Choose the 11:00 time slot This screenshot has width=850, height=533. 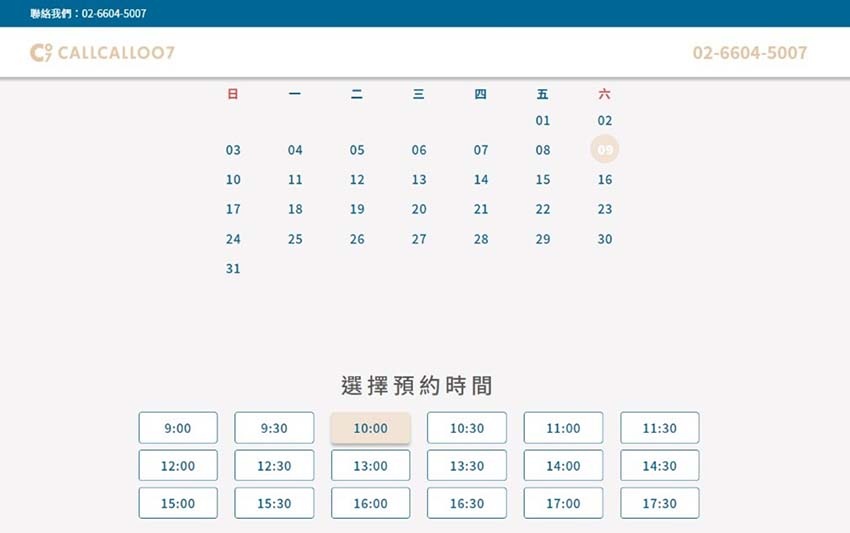(x=563, y=428)
